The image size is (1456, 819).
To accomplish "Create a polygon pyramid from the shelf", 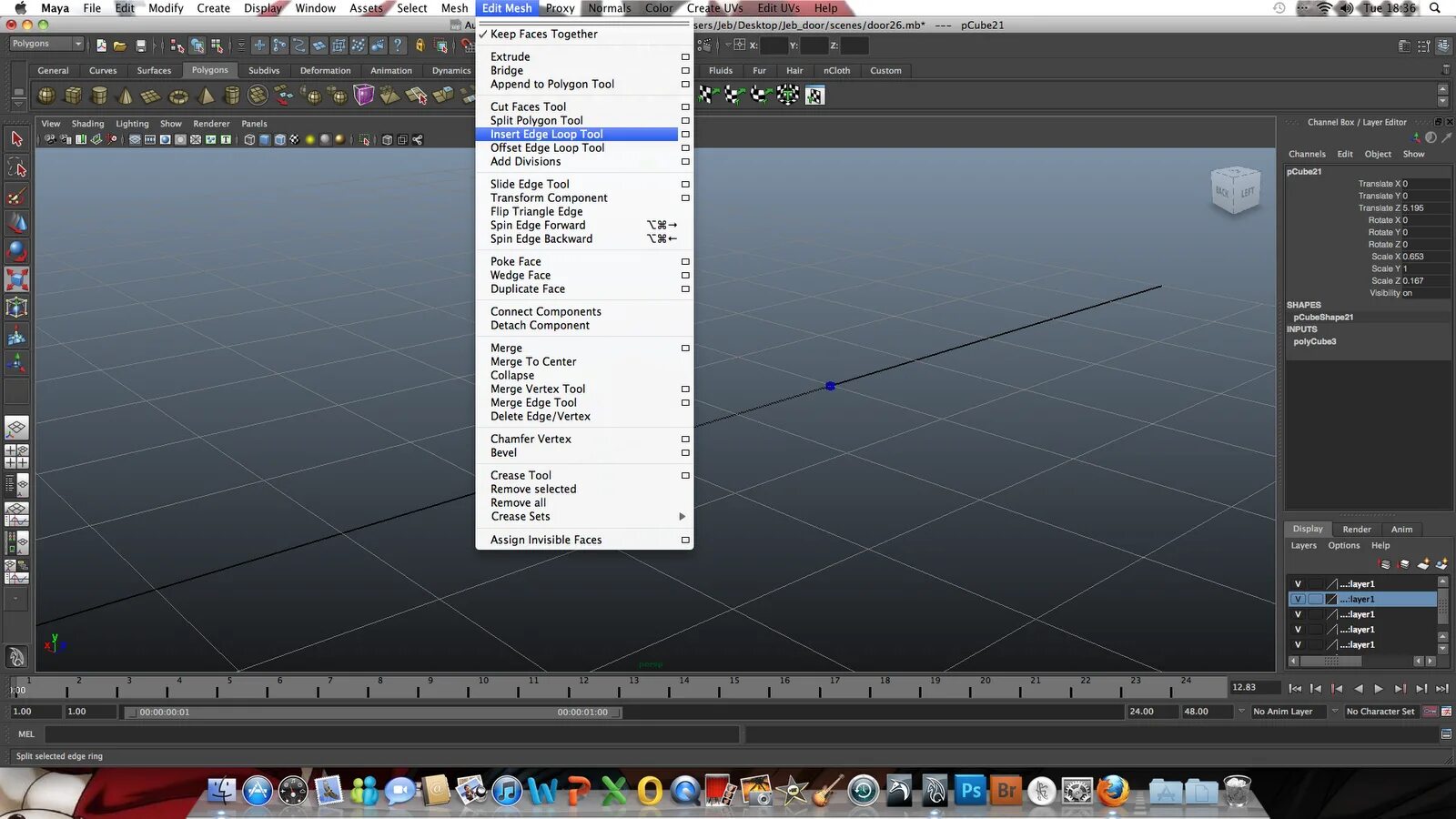I will tap(206, 95).
